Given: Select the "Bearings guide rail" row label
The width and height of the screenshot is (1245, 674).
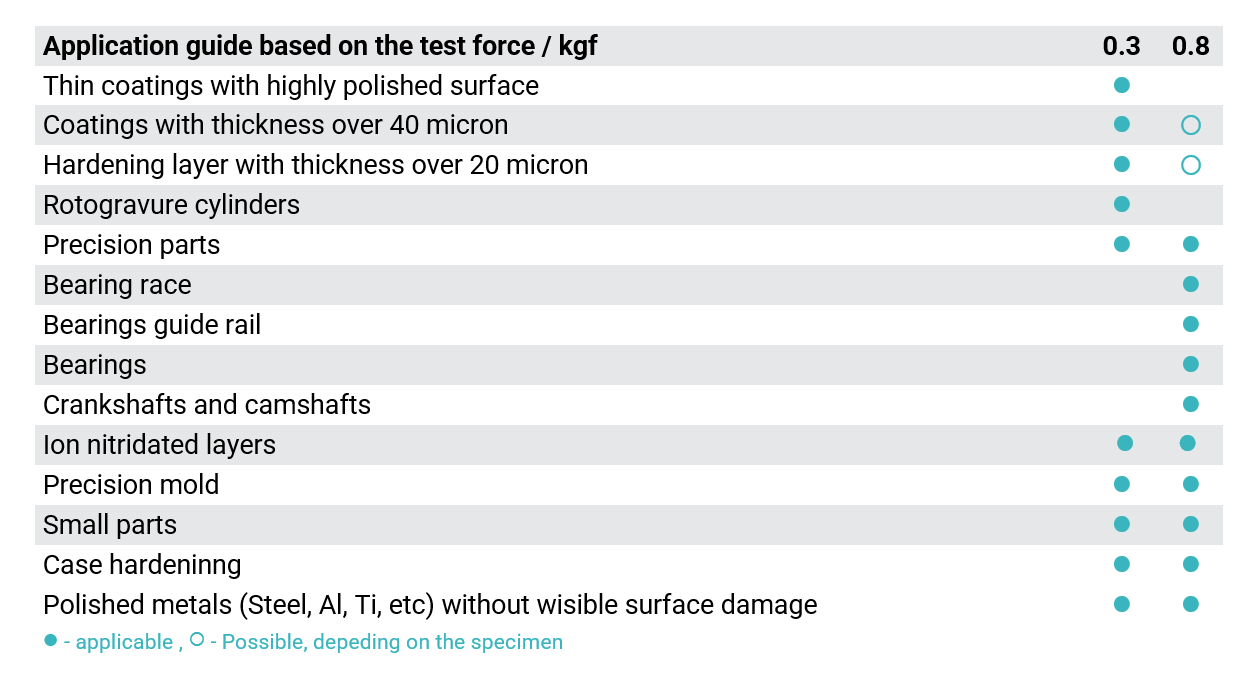Looking at the screenshot, I should click(x=152, y=325).
